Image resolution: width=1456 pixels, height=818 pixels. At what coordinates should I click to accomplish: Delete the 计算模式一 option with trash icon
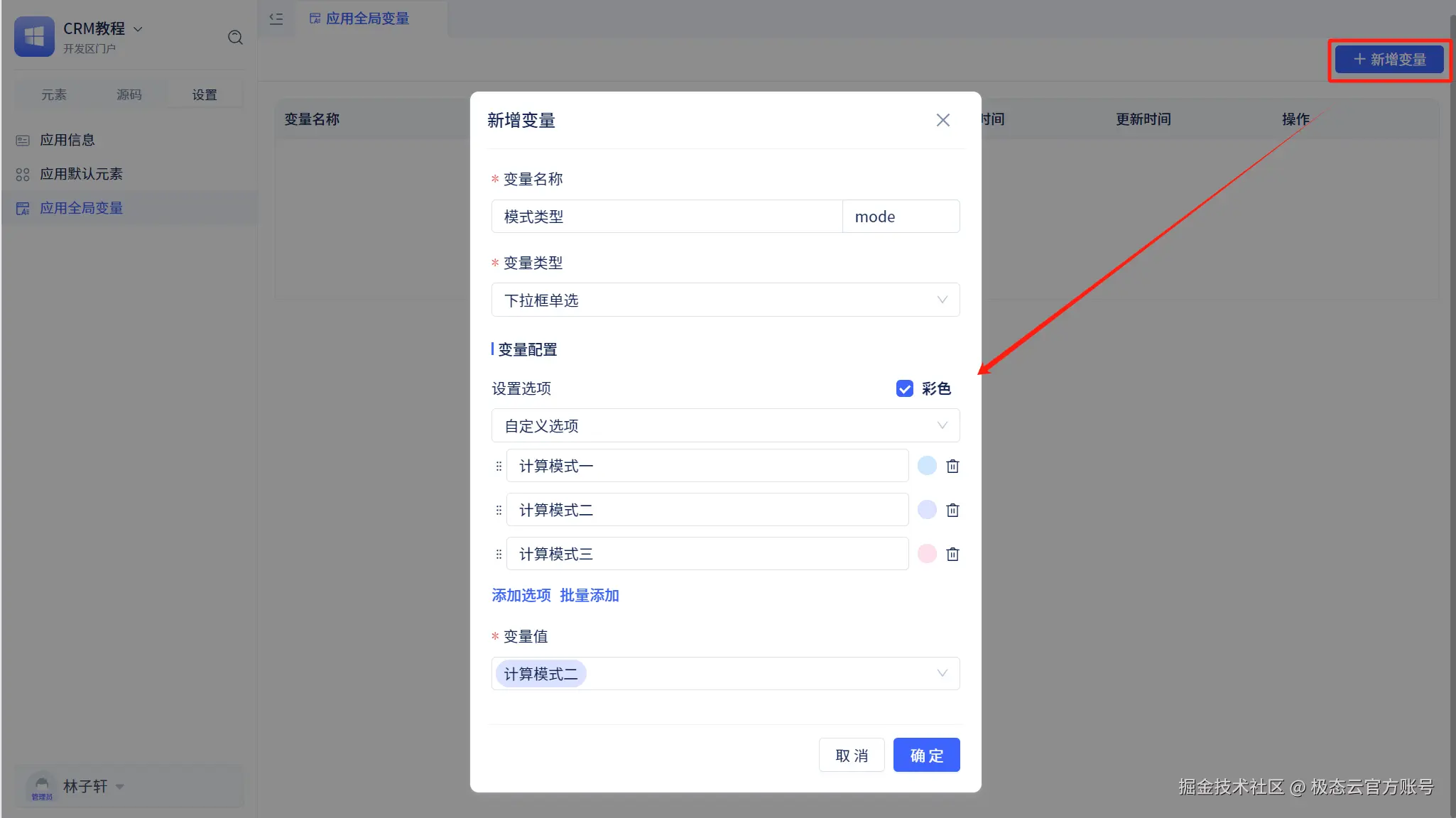coord(952,466)
